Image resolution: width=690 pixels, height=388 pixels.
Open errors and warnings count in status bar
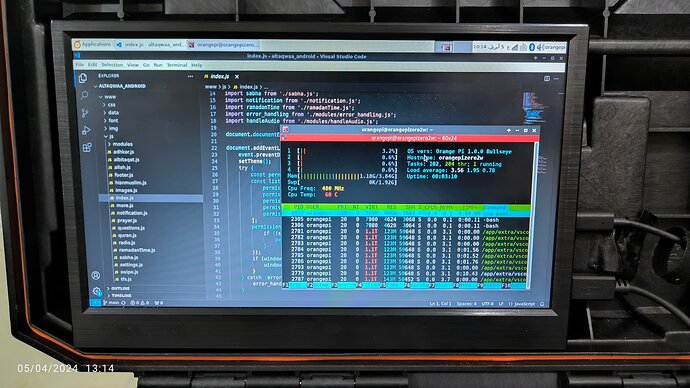pyautogui.click(x=140, y=303)
